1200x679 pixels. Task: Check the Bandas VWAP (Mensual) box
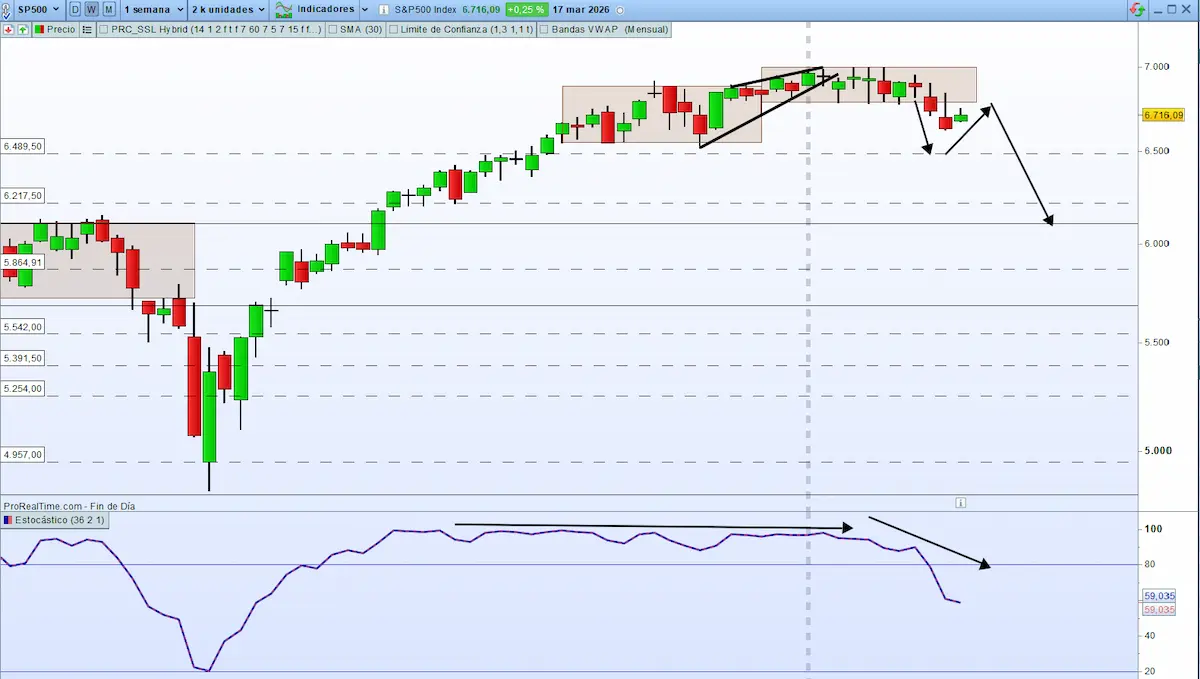[544, 29]
